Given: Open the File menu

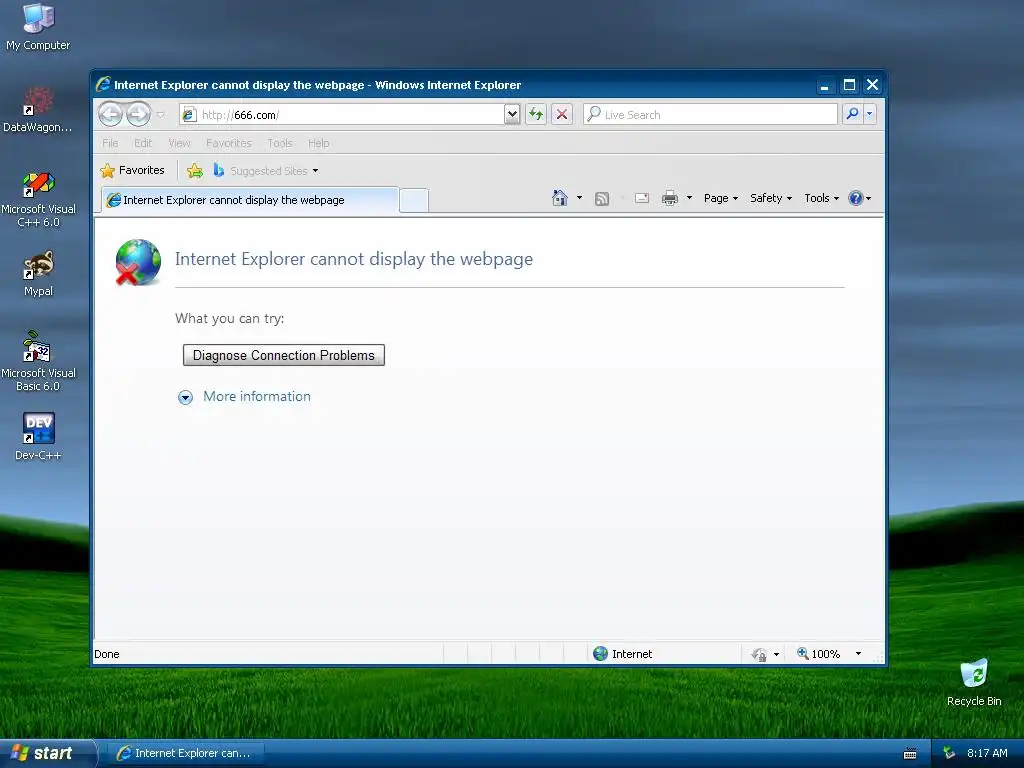Looking at the screenshot, I should 110,143.
